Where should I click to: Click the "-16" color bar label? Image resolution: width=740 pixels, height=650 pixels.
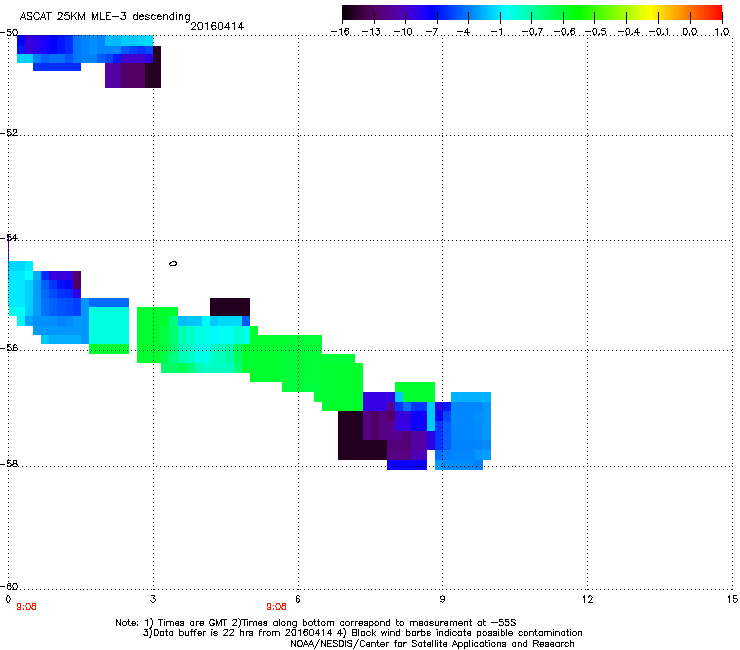click(340, 32)
